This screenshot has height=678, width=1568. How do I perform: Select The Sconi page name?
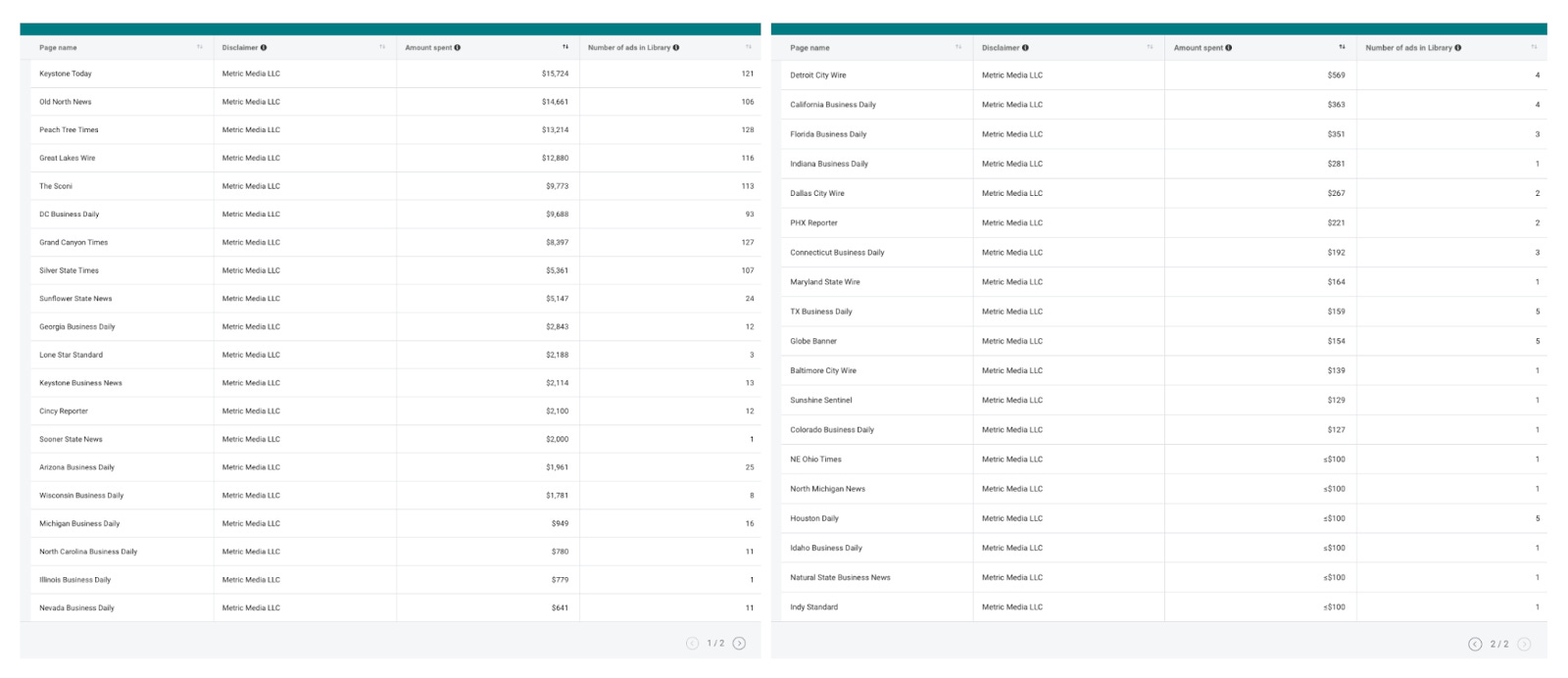(56, 186)
